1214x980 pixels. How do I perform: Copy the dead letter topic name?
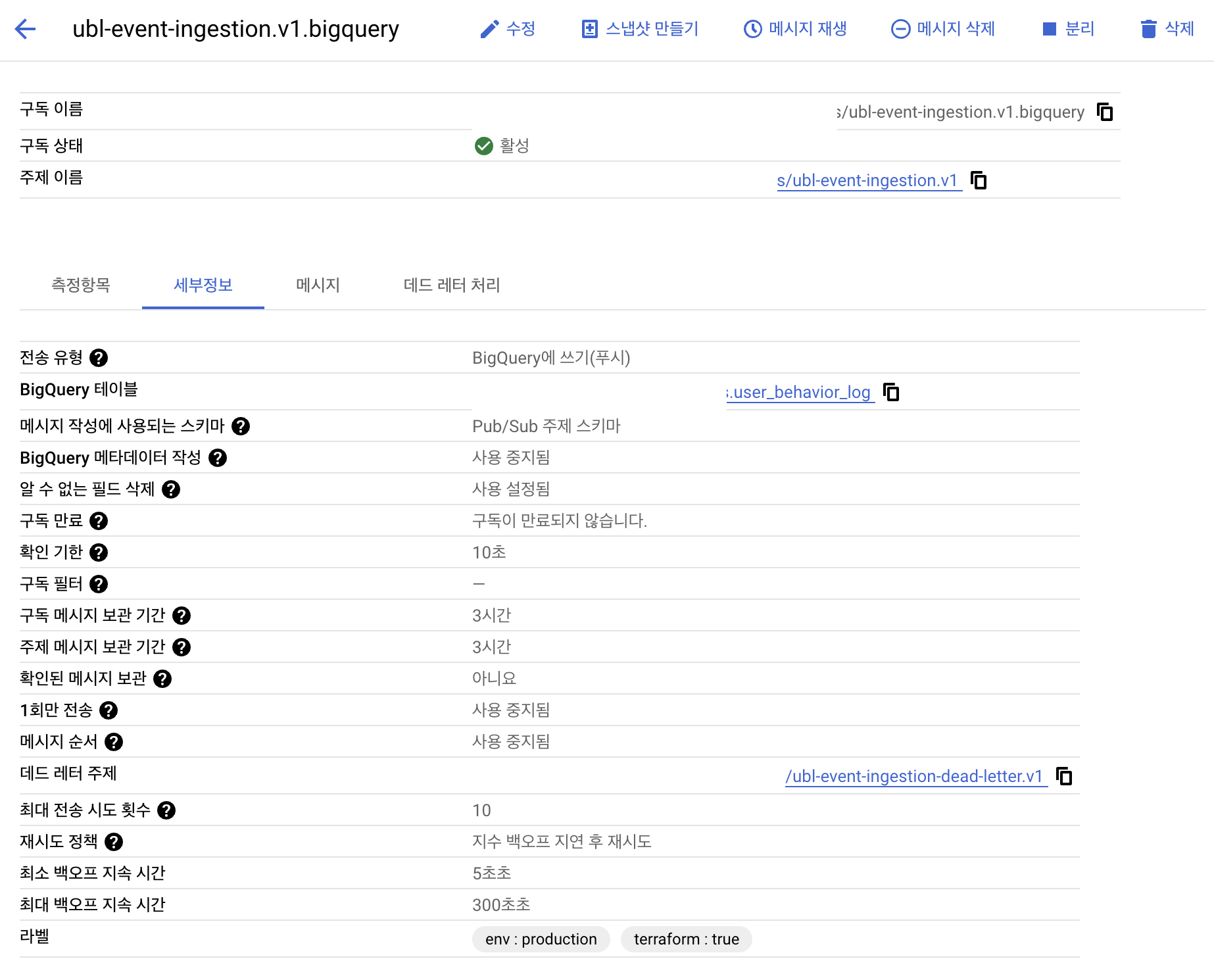point(1064,776)
